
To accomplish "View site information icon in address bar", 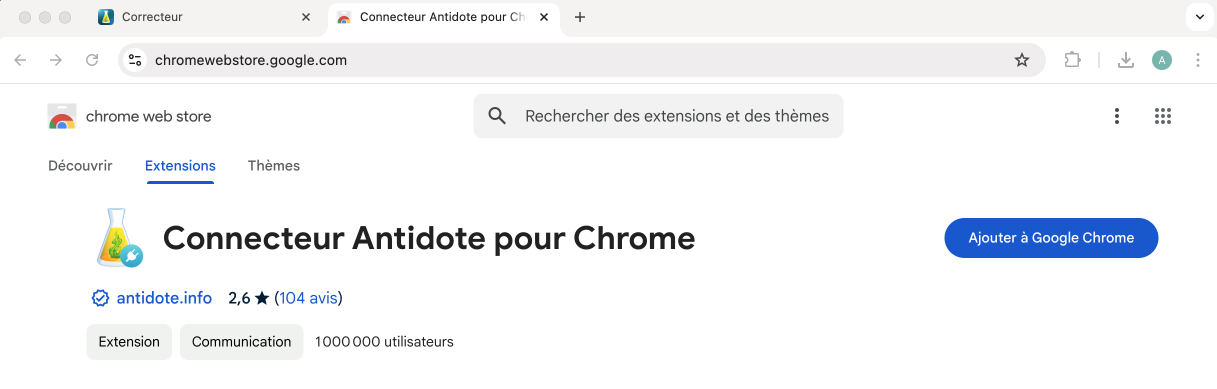I will coord(136,60).
